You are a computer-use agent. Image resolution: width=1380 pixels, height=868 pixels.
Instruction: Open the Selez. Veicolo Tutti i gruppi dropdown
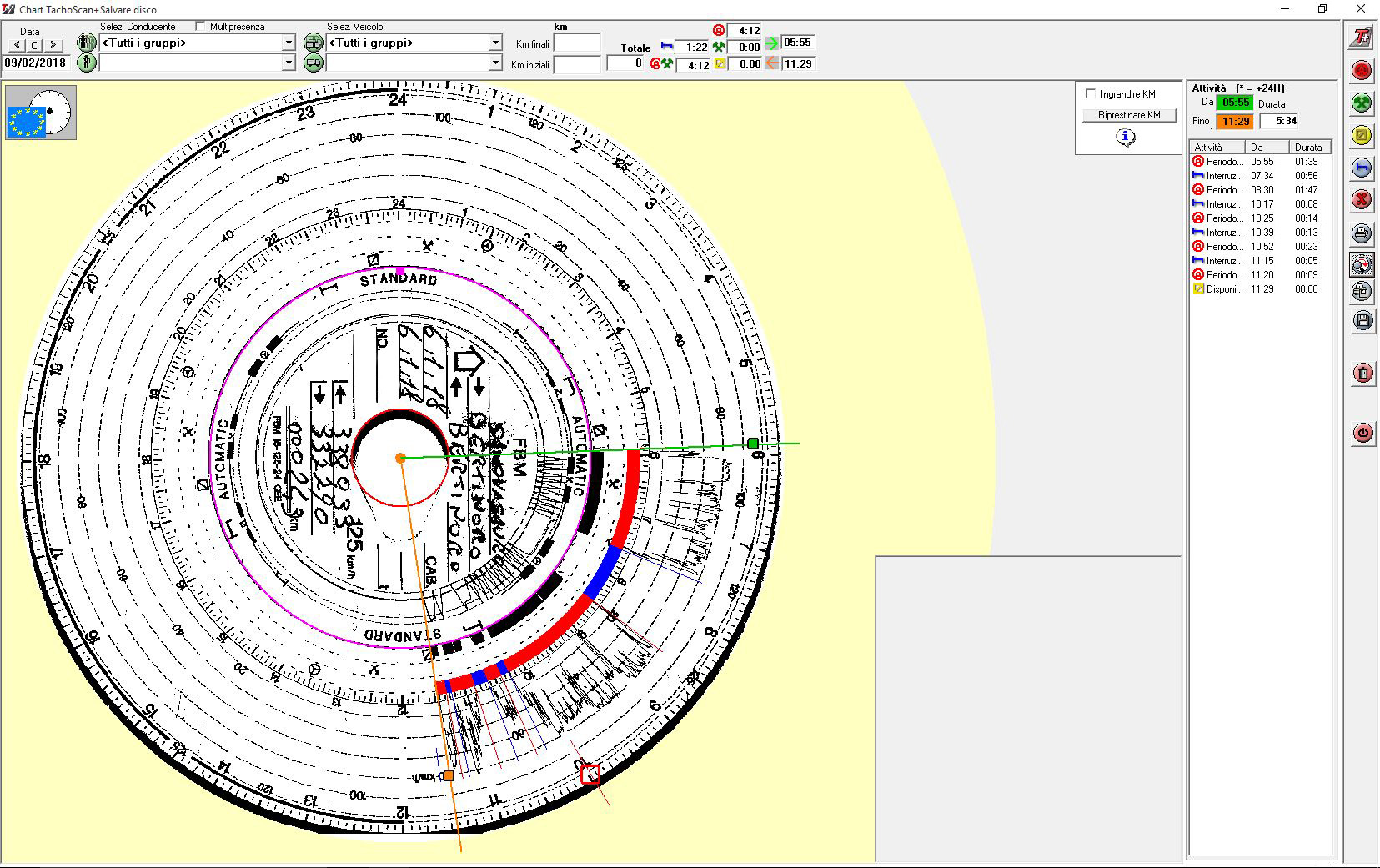(496, 43)
